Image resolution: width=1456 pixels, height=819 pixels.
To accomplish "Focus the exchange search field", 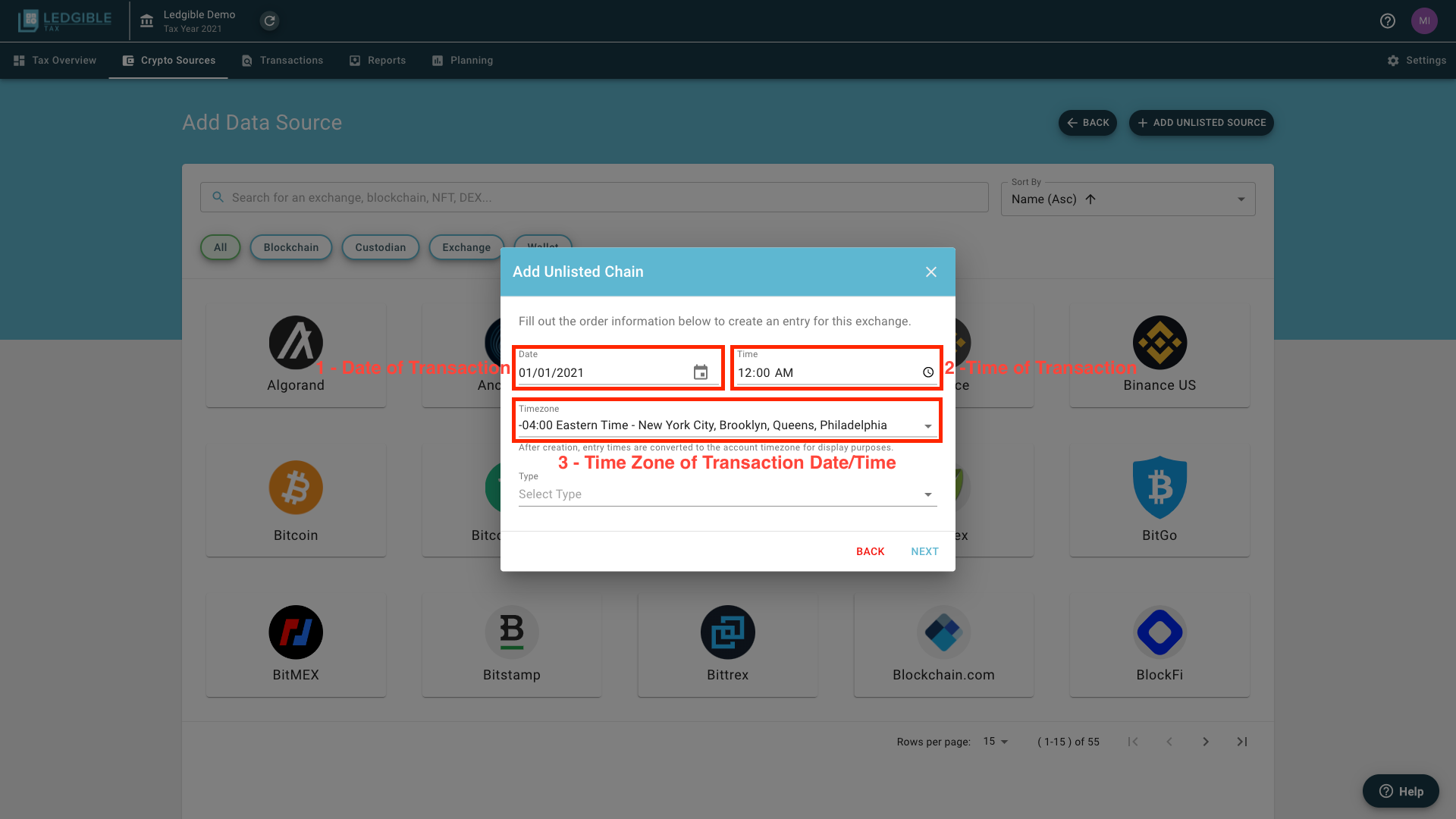I will coord(595,197).
